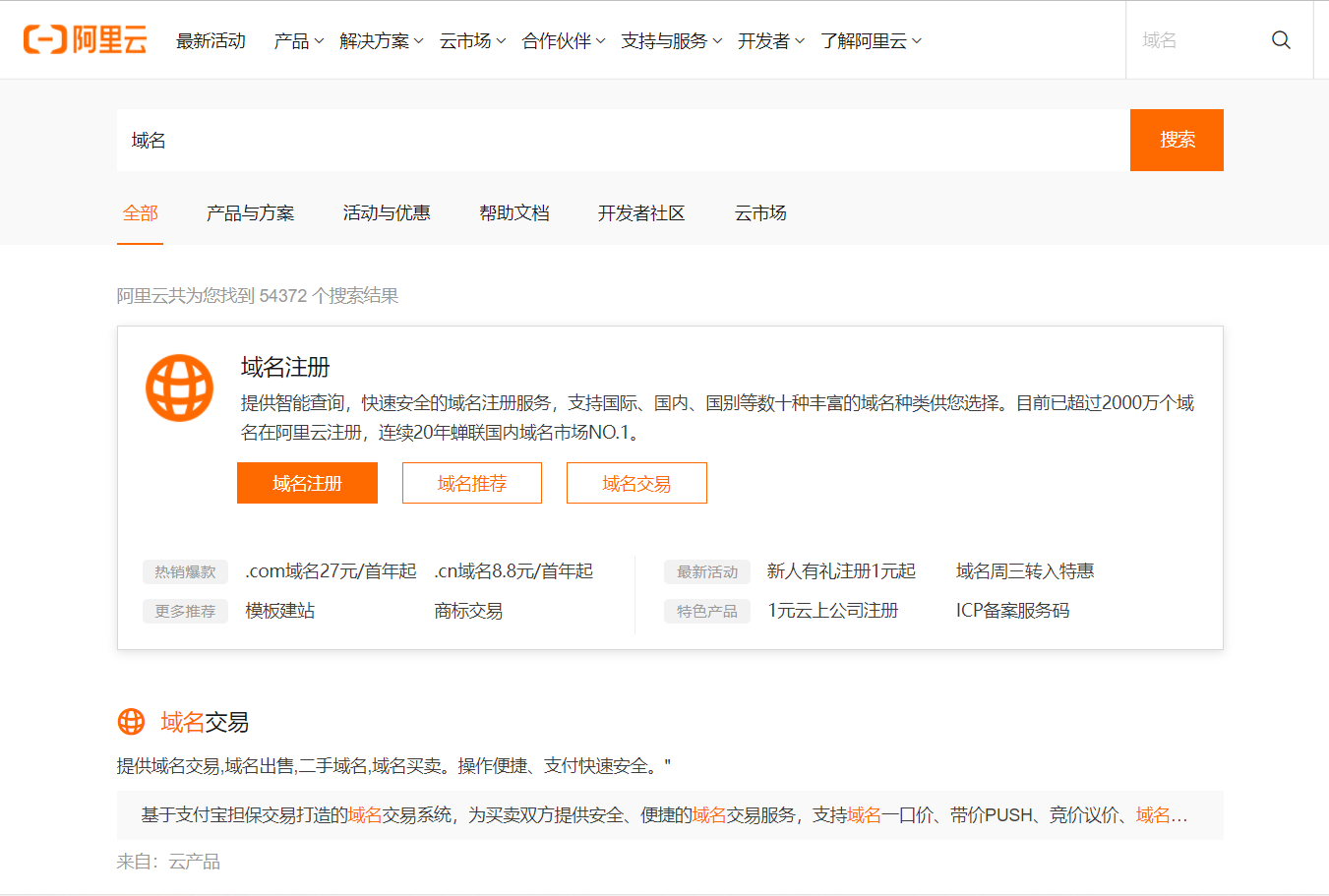
Task: Click the globe icon beside 域名注册
Action: click(179, 388)
